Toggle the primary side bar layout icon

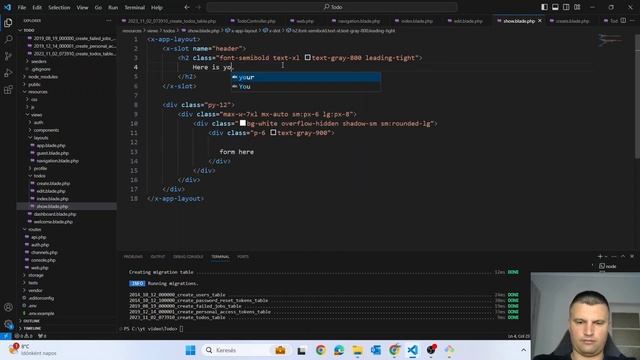[544, 7]
